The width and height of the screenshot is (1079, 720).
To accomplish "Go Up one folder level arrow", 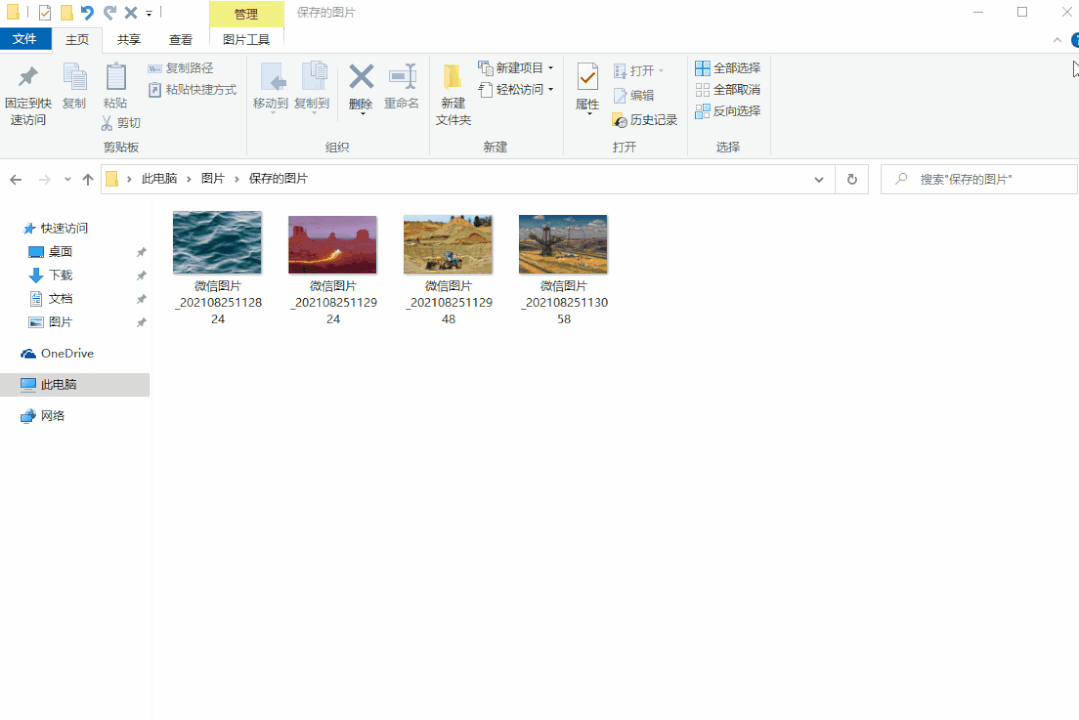I will pyautogui.click(x=87, y=180).
